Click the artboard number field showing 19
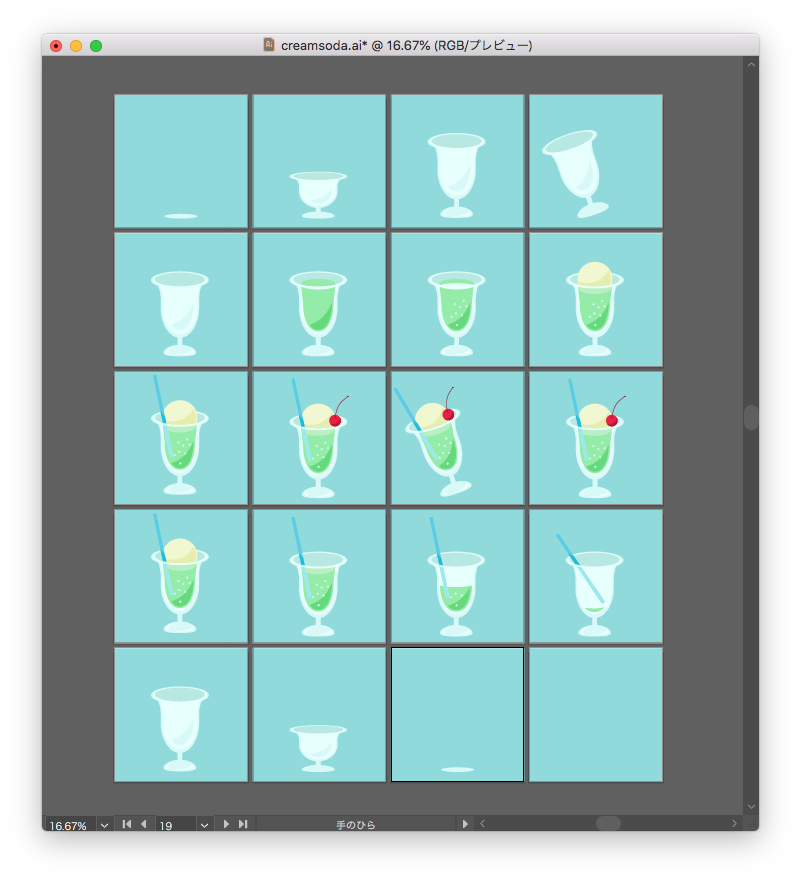The height and width of the screenshot is (881, 801). click(176, 825)
